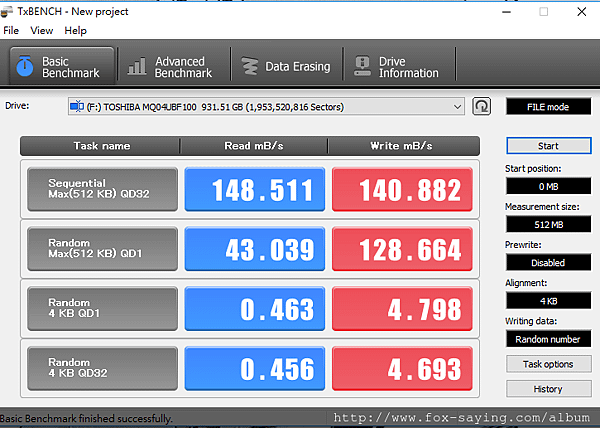Click the drive icon beside F: TOSHIBA
600x428 pixels.
coord(77,106)
